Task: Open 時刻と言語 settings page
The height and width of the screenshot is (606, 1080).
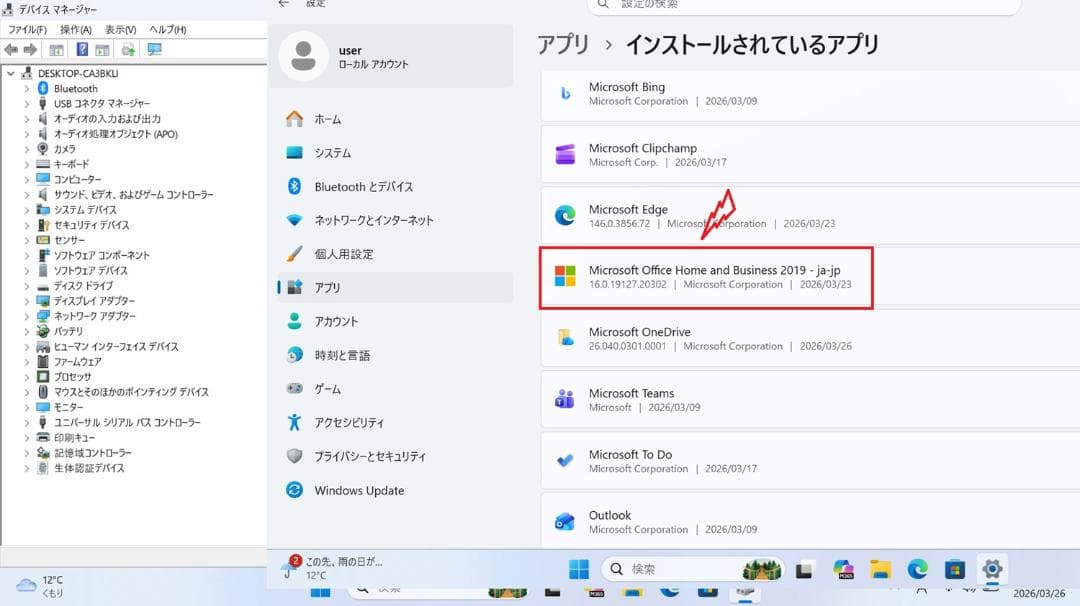Action: [395, 355]
